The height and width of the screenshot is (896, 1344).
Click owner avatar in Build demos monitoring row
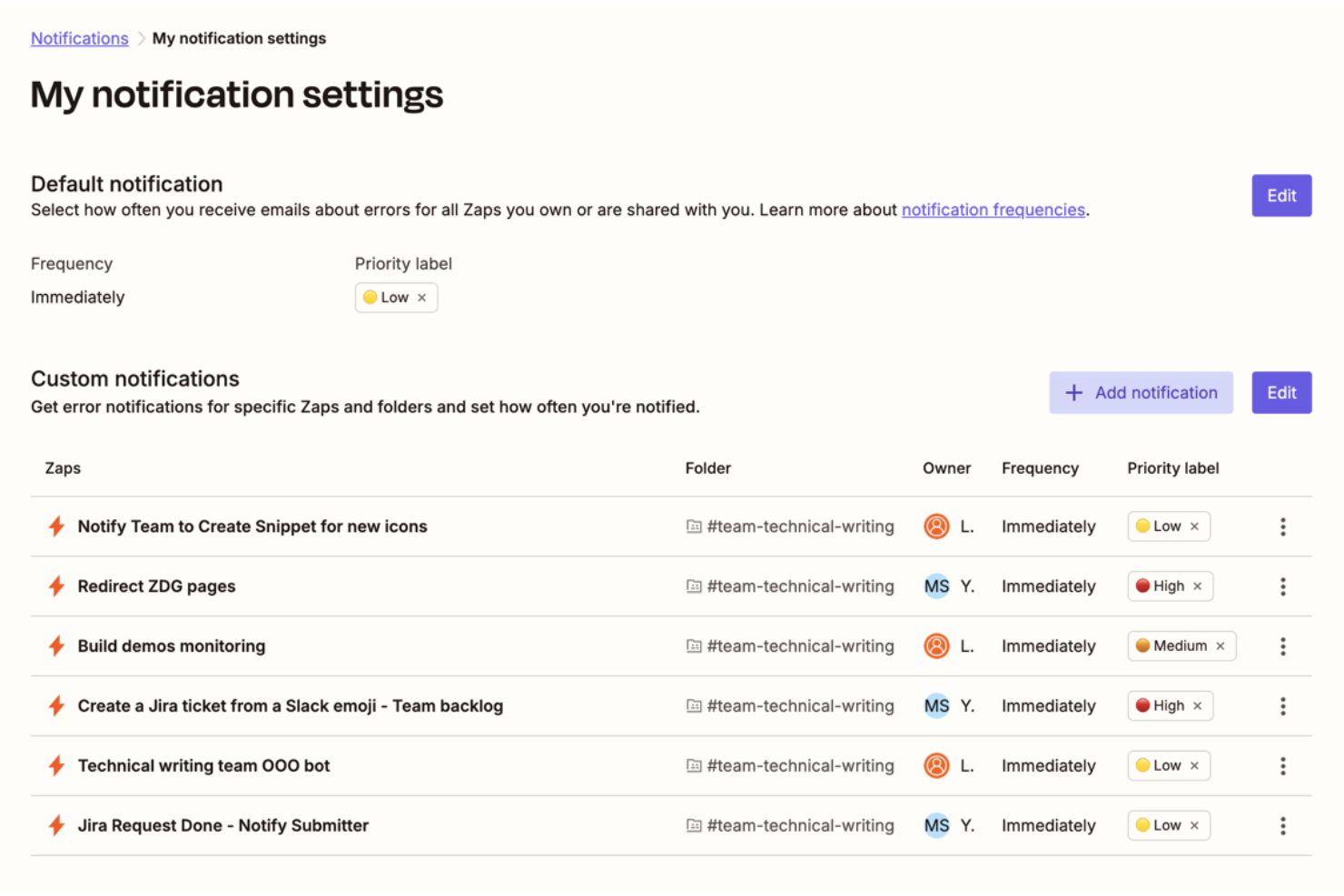(x=936, y=646)
